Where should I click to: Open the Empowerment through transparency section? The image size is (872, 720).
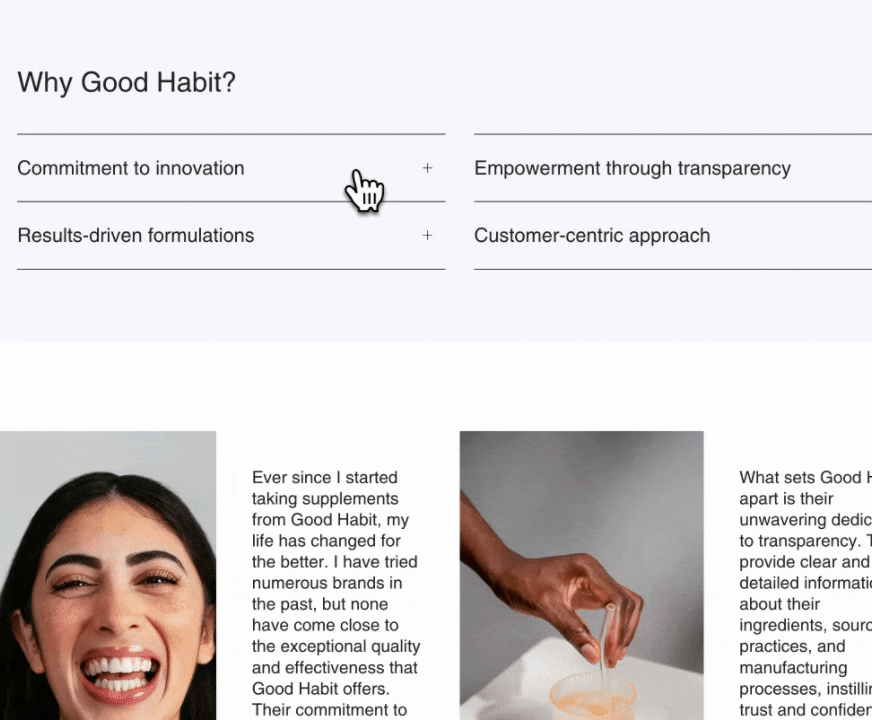[x=673, y=168]
